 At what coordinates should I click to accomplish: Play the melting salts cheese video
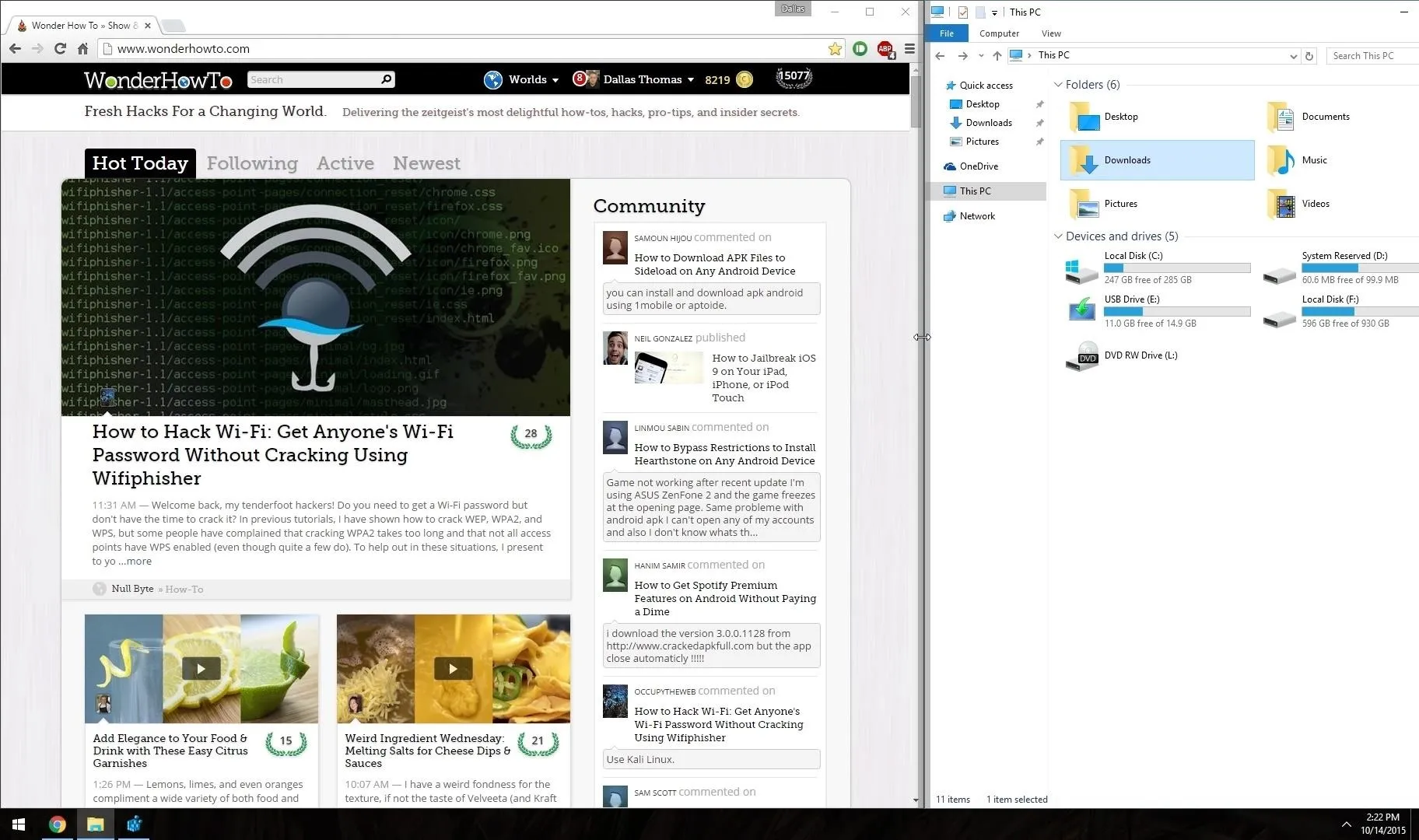tap(453, 668)
